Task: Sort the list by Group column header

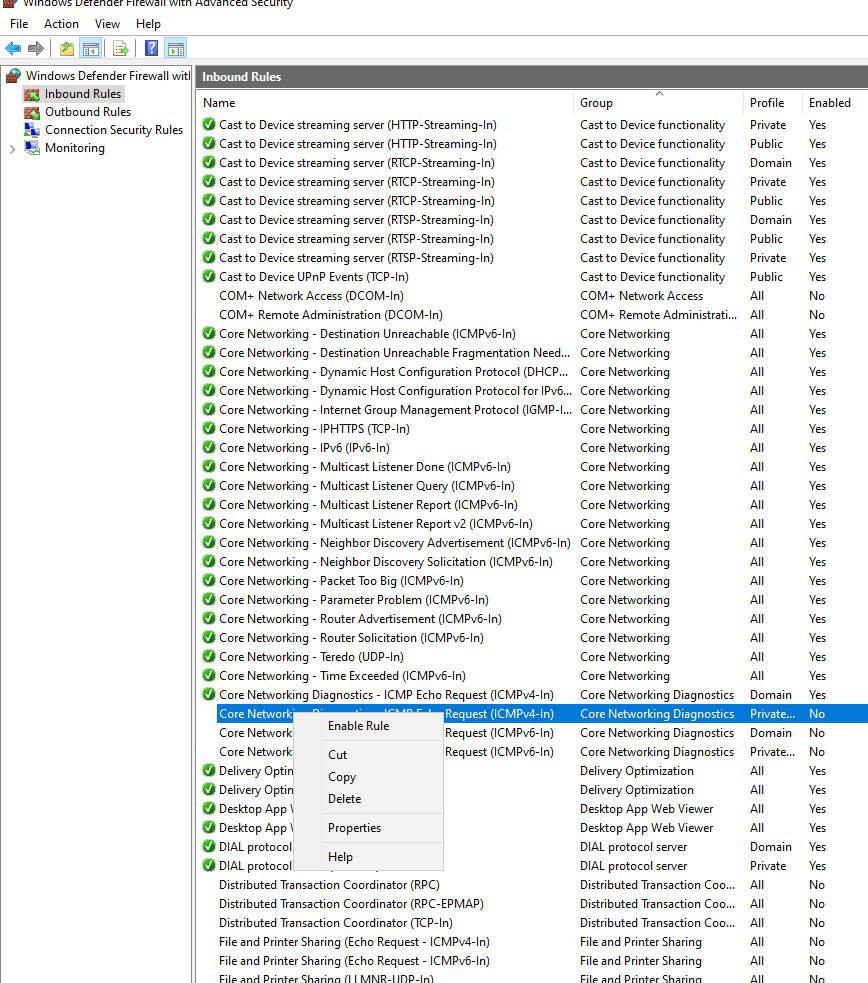Action: (x=658, y=103)
